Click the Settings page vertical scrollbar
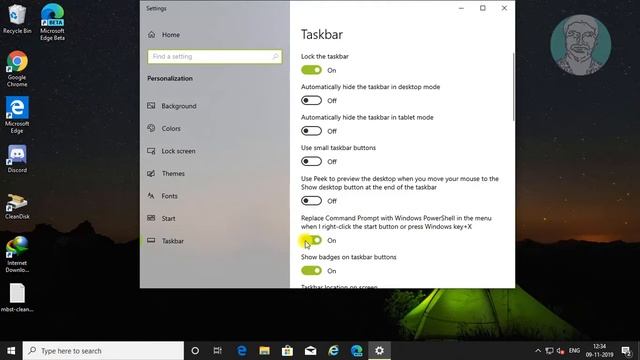 pyautogui.click(x=513, y=87)
